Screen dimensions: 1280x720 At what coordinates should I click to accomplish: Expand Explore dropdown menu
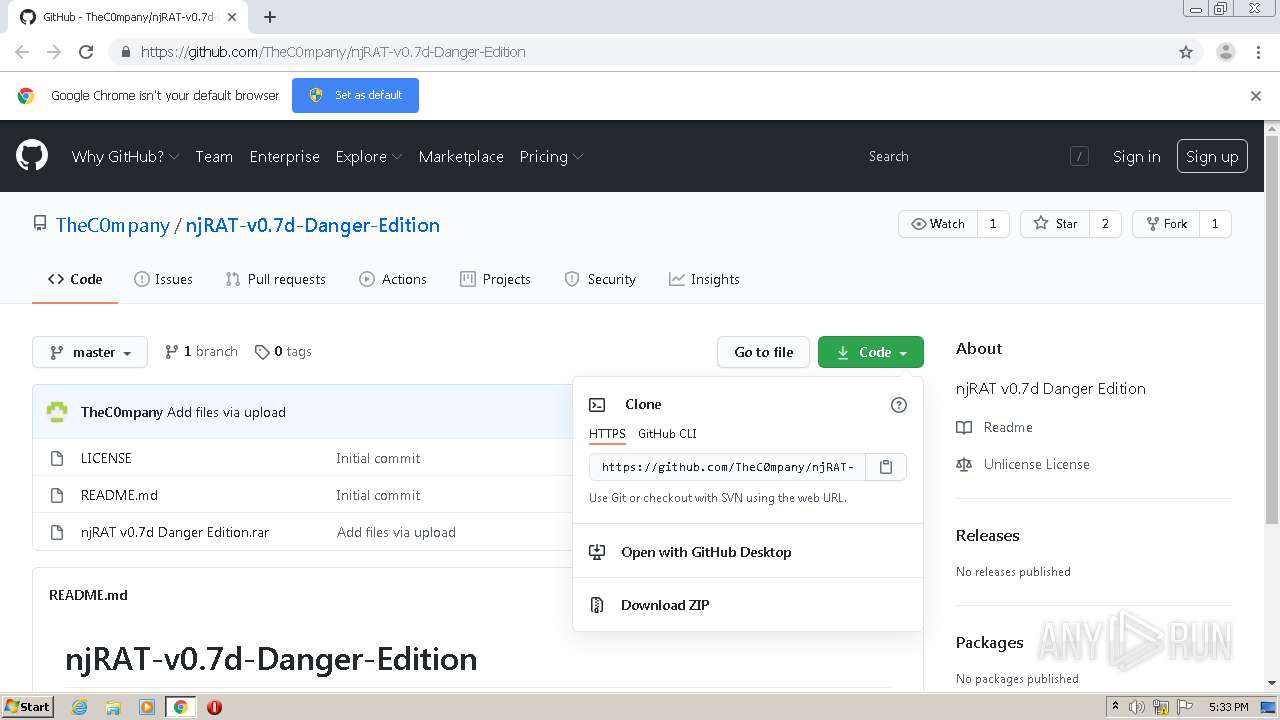[x=369, y=157]
